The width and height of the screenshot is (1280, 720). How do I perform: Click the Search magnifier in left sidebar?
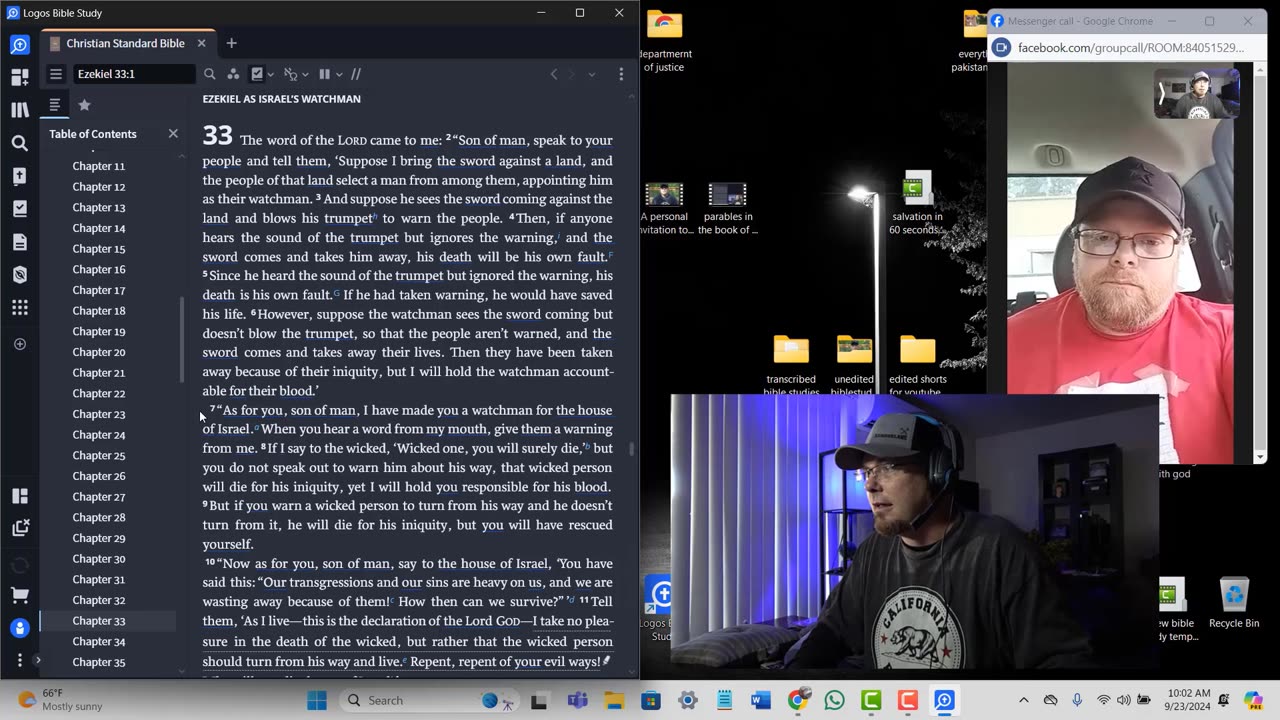tap(20, 143)
